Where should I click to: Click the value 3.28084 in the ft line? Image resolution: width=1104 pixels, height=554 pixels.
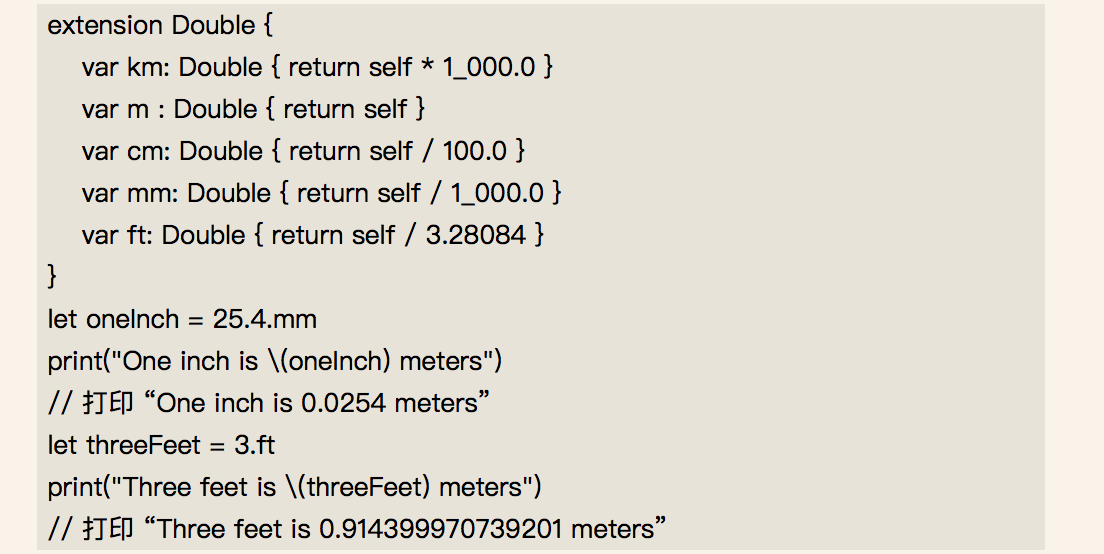(476, 235)
